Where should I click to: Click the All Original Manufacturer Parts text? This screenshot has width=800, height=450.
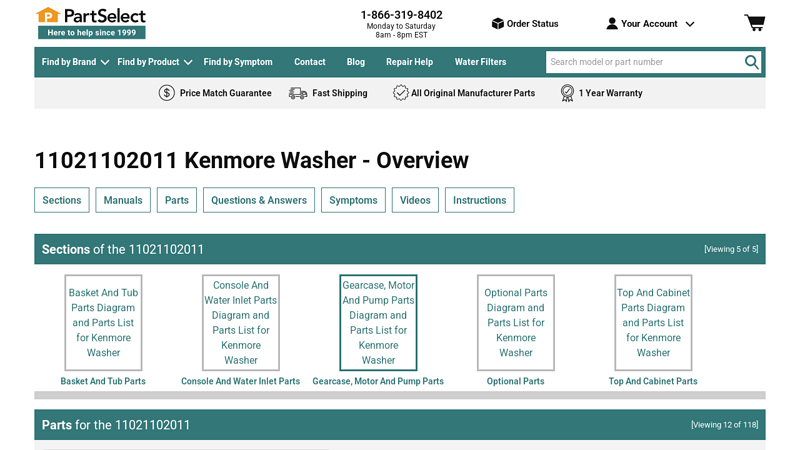tap(473, 93)
